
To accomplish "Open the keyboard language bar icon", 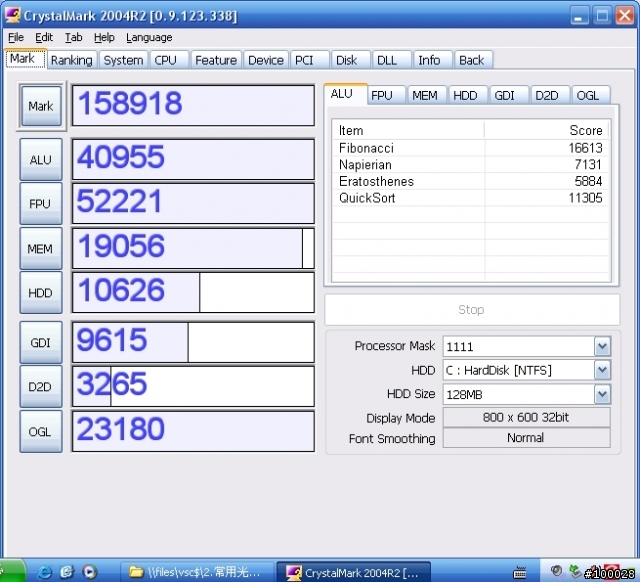I will [520, 573].
